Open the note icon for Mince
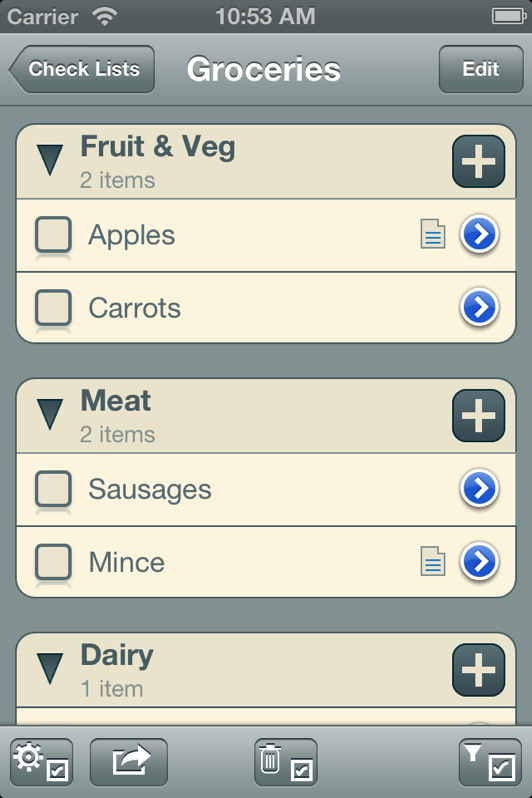532x798 pixels. pos(433,561)
